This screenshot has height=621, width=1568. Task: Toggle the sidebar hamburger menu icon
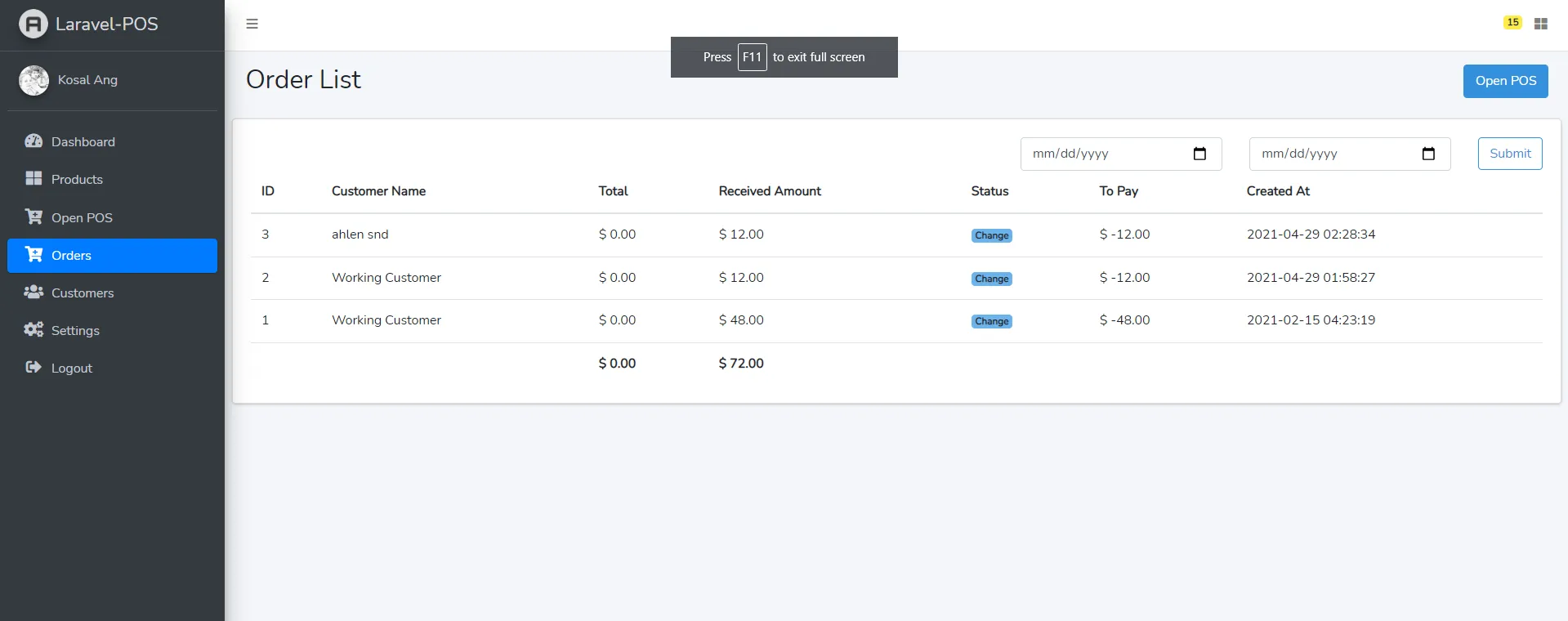point(252,24)
